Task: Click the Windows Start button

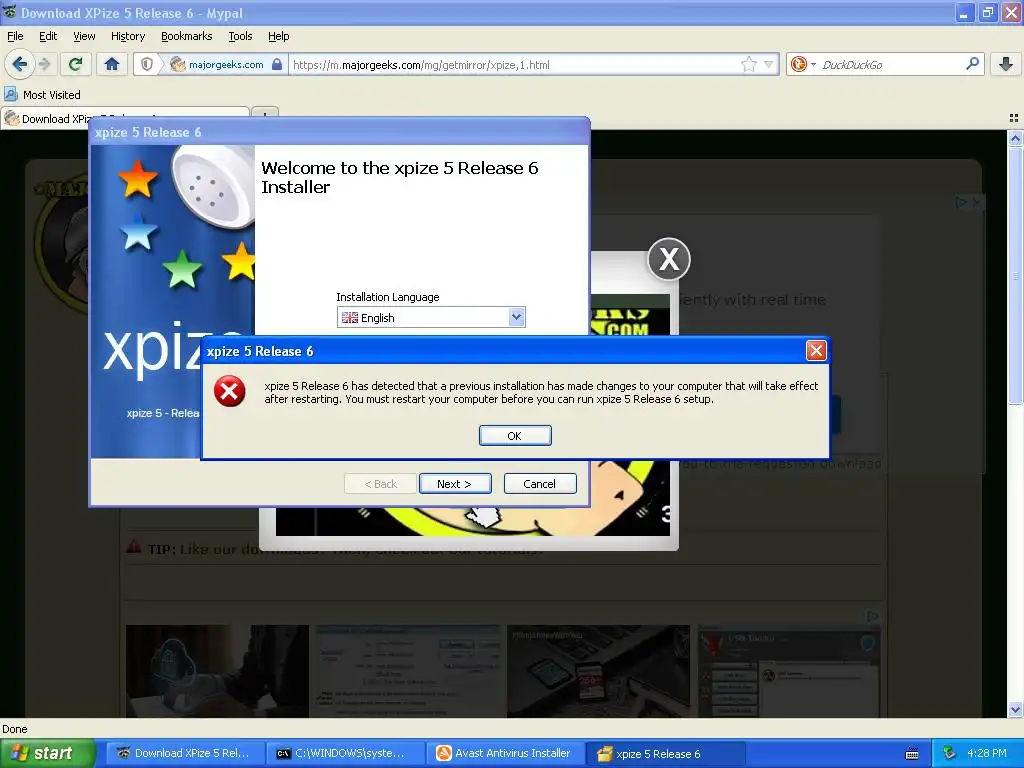Action: click(48, 753)
